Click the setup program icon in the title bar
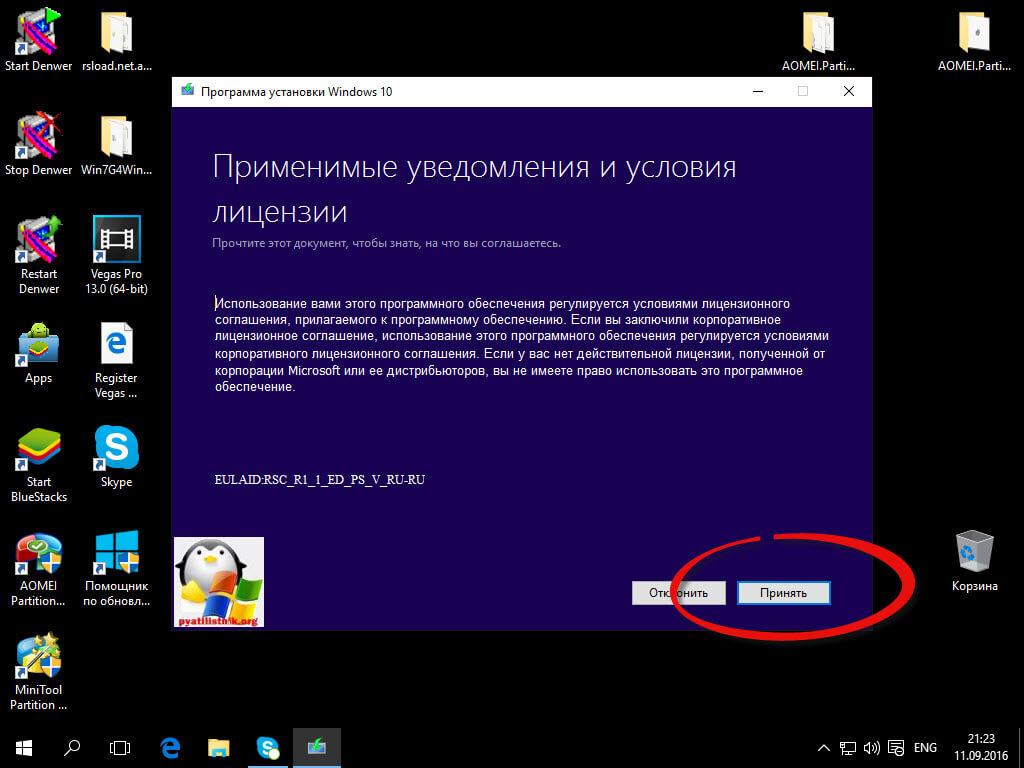This screenshot has height=768, width=1024. point(187,91)
